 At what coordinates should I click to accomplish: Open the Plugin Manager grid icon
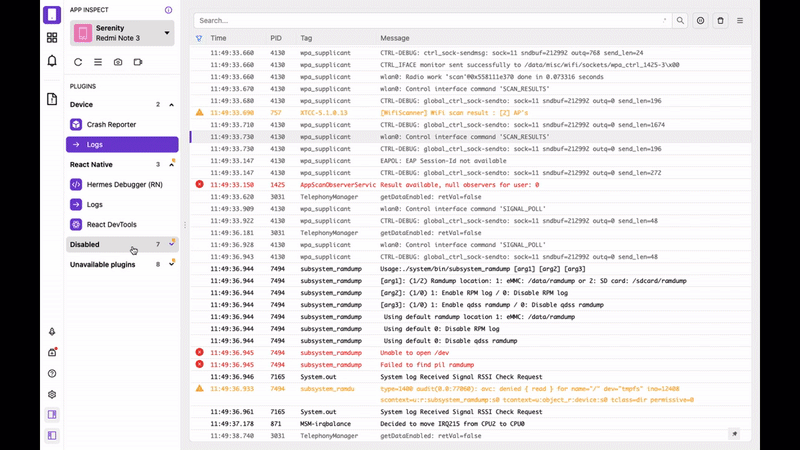[52, 38]
